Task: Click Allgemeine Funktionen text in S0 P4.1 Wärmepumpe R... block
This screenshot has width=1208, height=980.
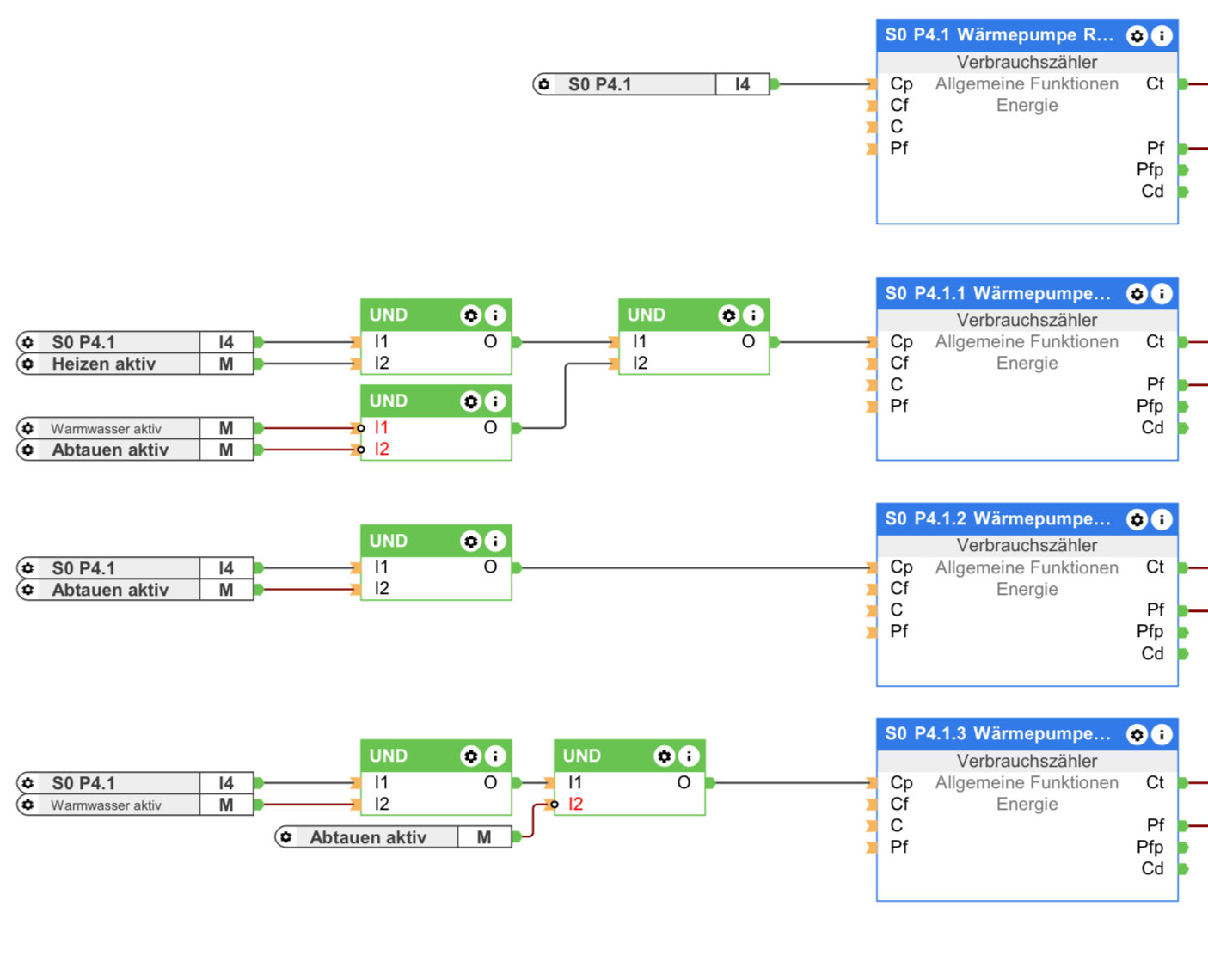Action: [x=1027, y=84]
